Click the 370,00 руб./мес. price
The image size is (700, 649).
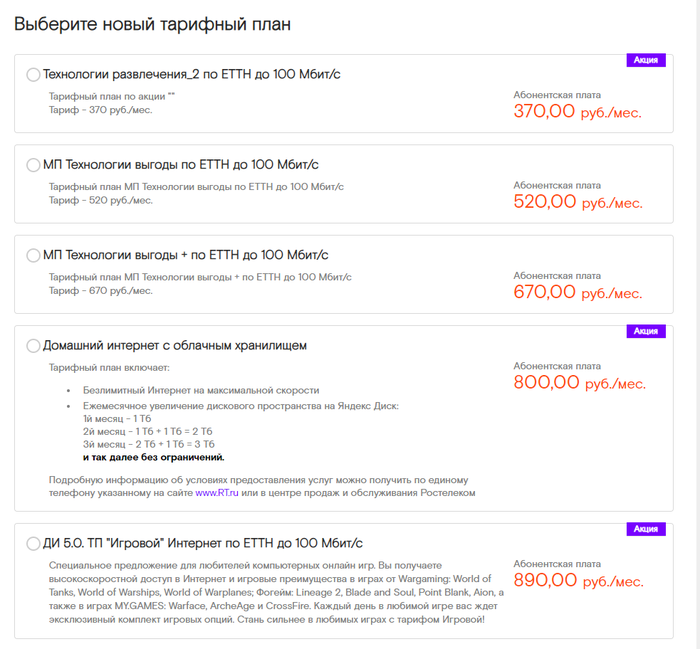[577, 112]
